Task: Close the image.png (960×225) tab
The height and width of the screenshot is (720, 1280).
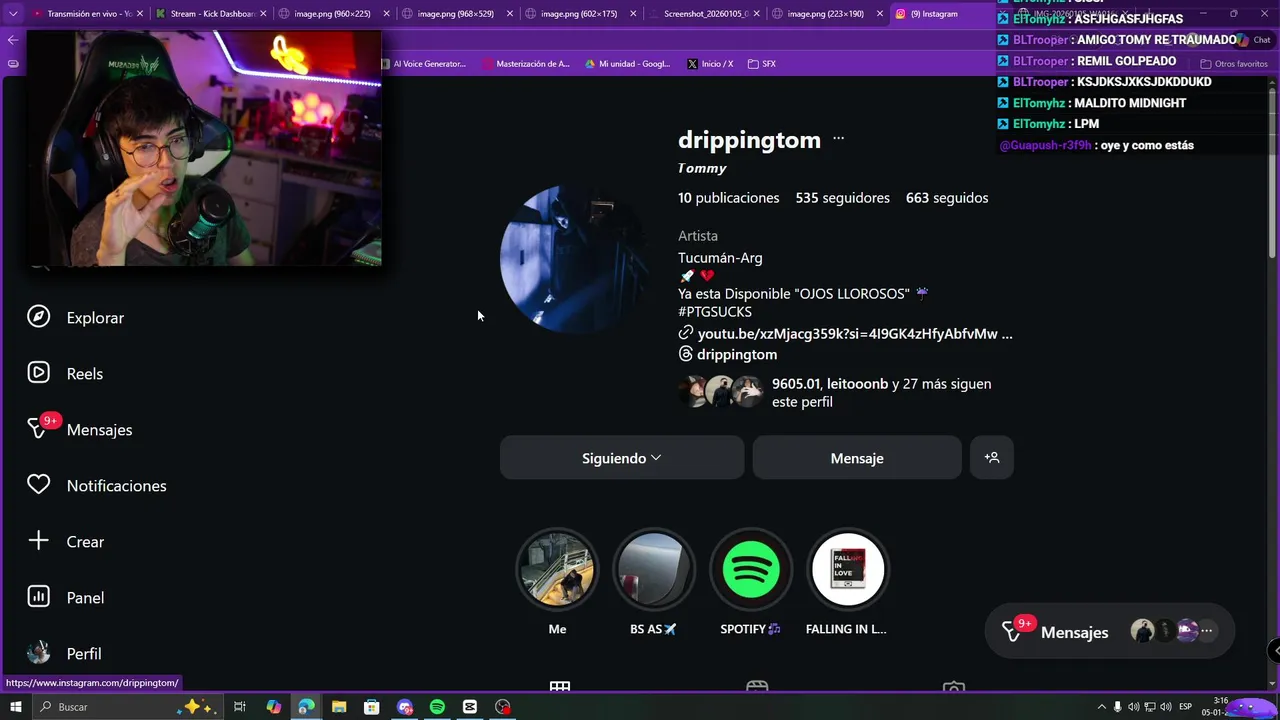Action: [386, 14]
